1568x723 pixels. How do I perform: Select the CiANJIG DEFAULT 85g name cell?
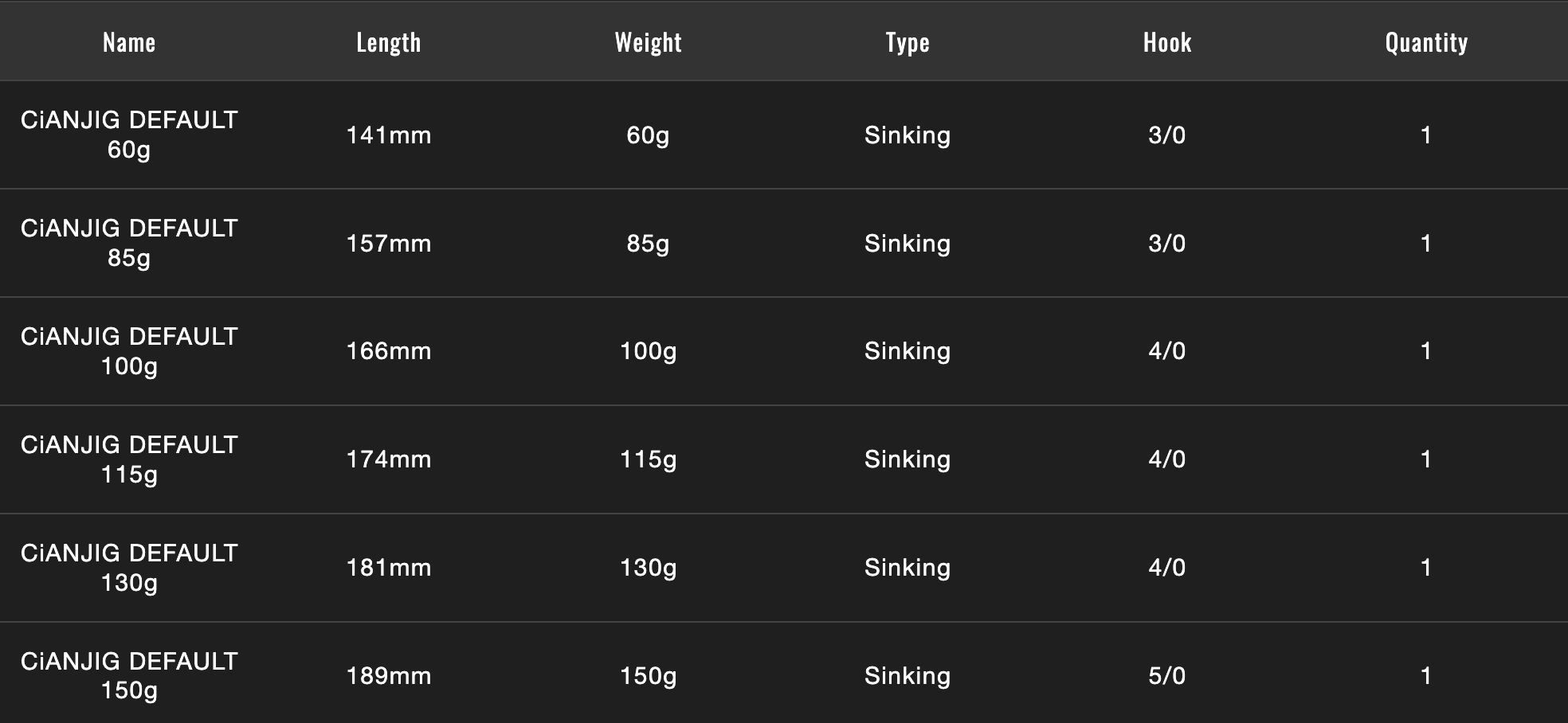pos(129,243)
